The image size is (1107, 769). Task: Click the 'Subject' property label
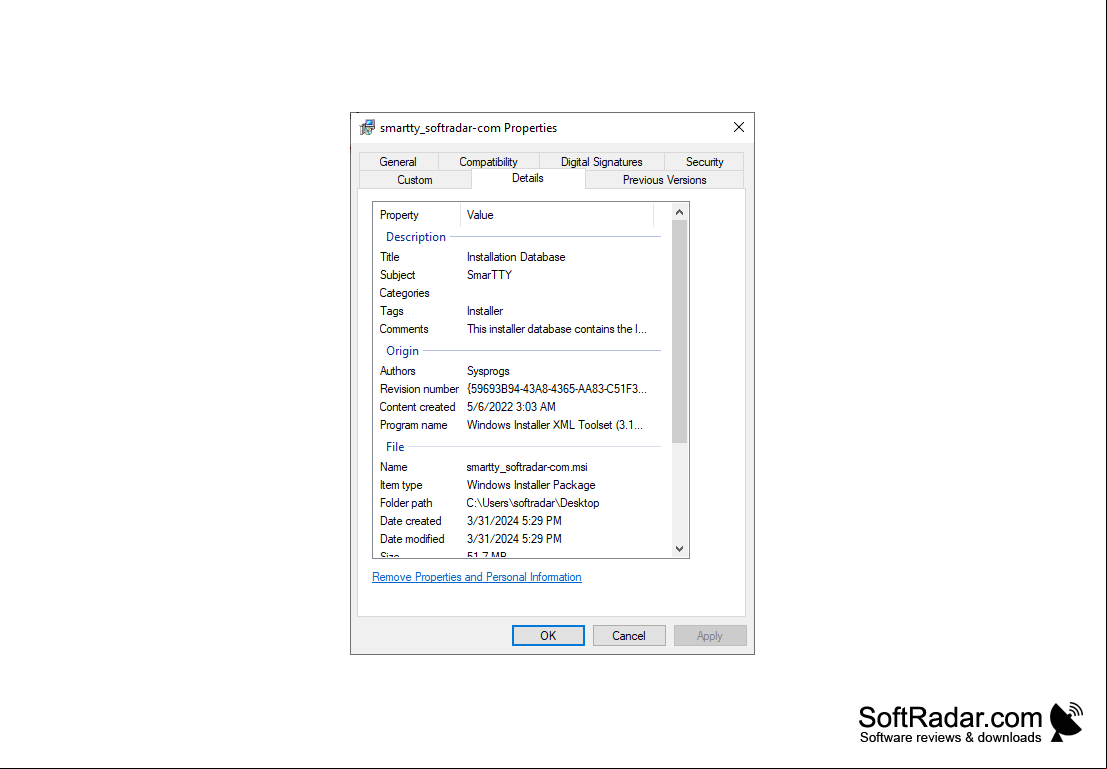coord(397,275)
